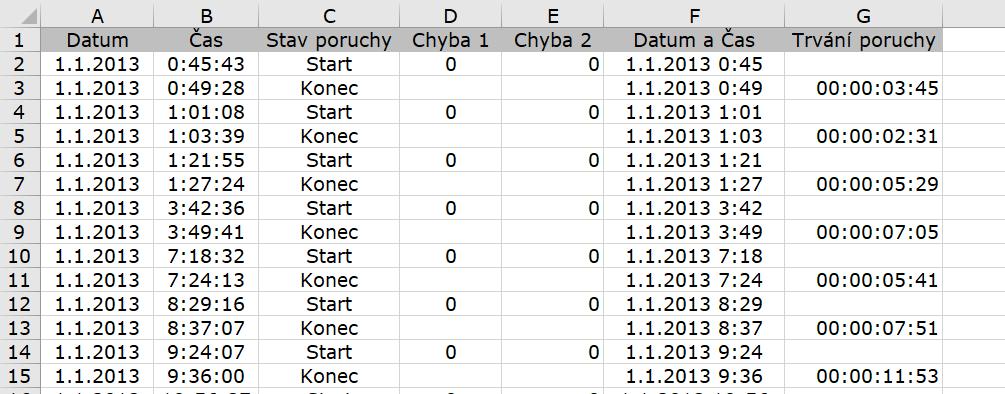1005x394 pixels.
Task: Select cell with time 0:45:43
Action: pos(206,64)
